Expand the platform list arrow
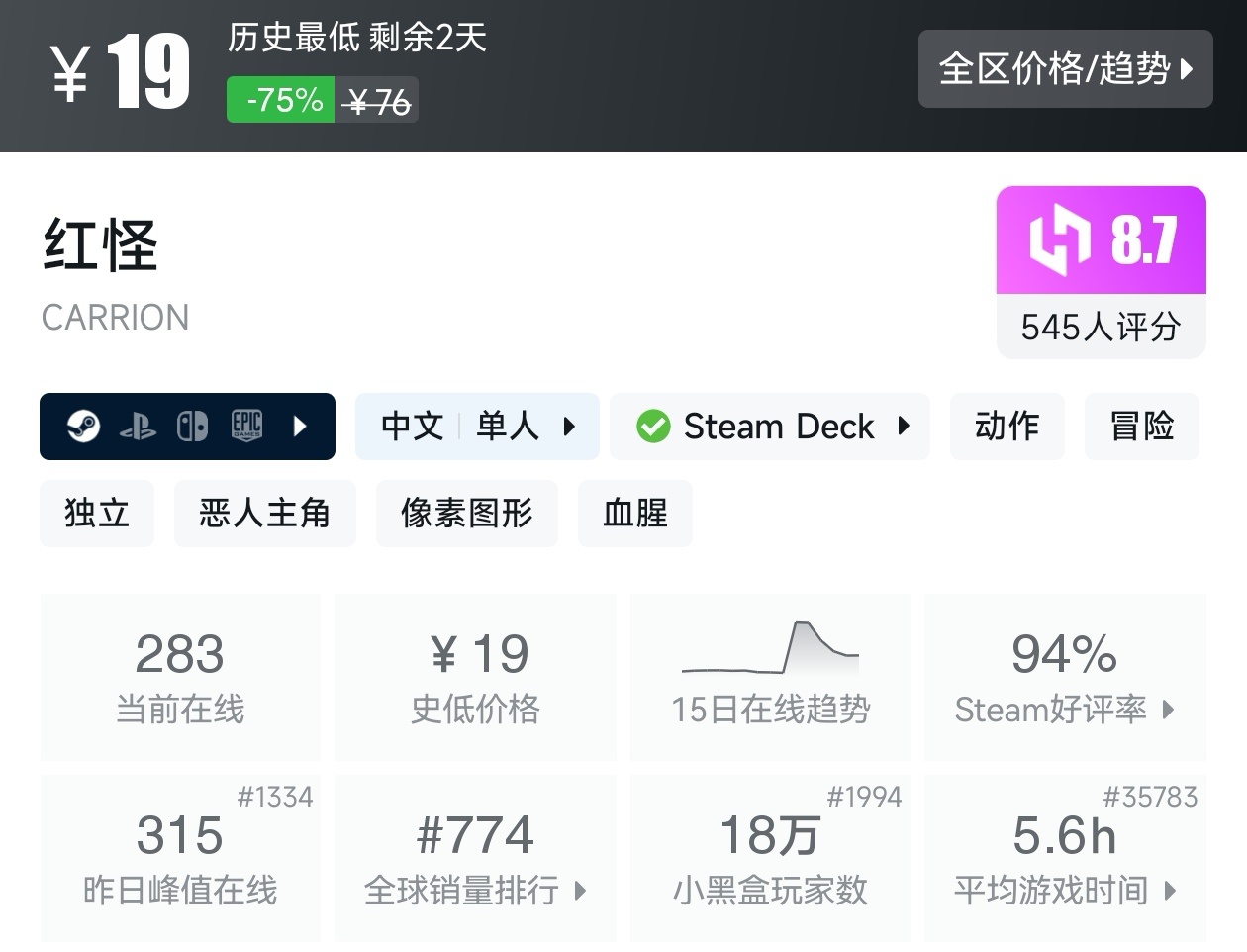Screen dimensions: 1247x952 coord(300,427)
